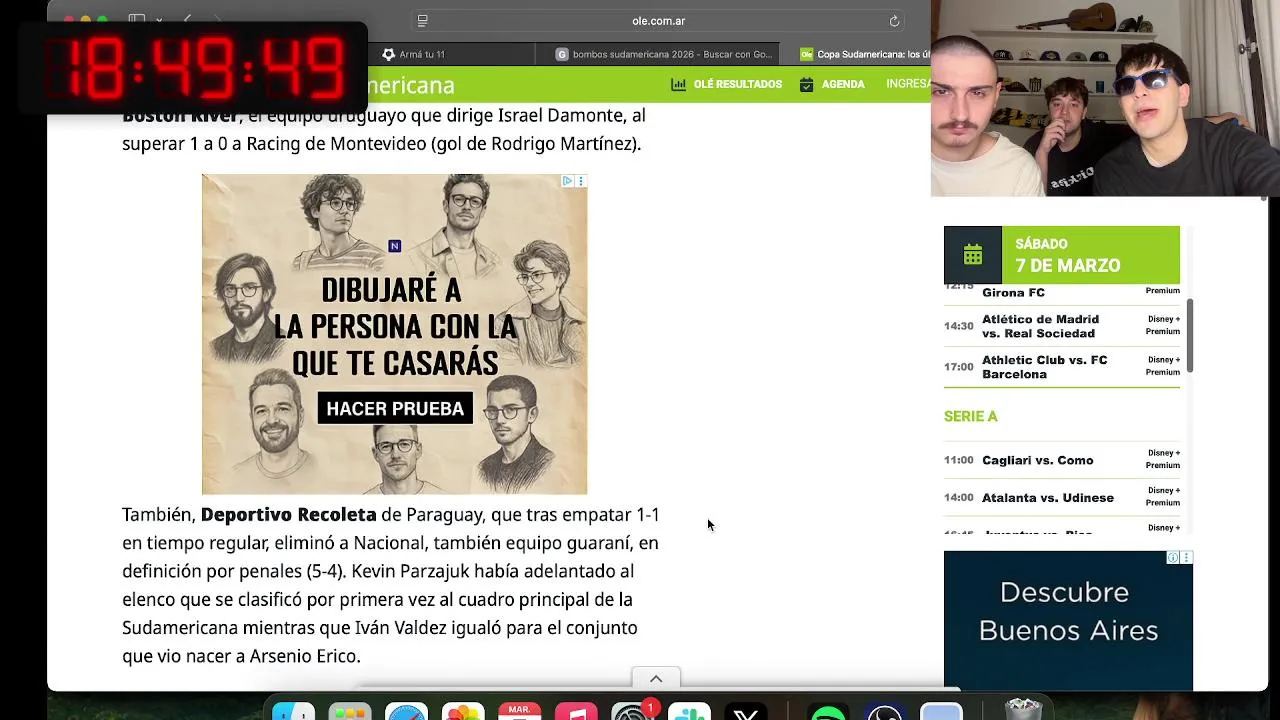Select the Atalanta vs. Udinese match

(1062, 497)
